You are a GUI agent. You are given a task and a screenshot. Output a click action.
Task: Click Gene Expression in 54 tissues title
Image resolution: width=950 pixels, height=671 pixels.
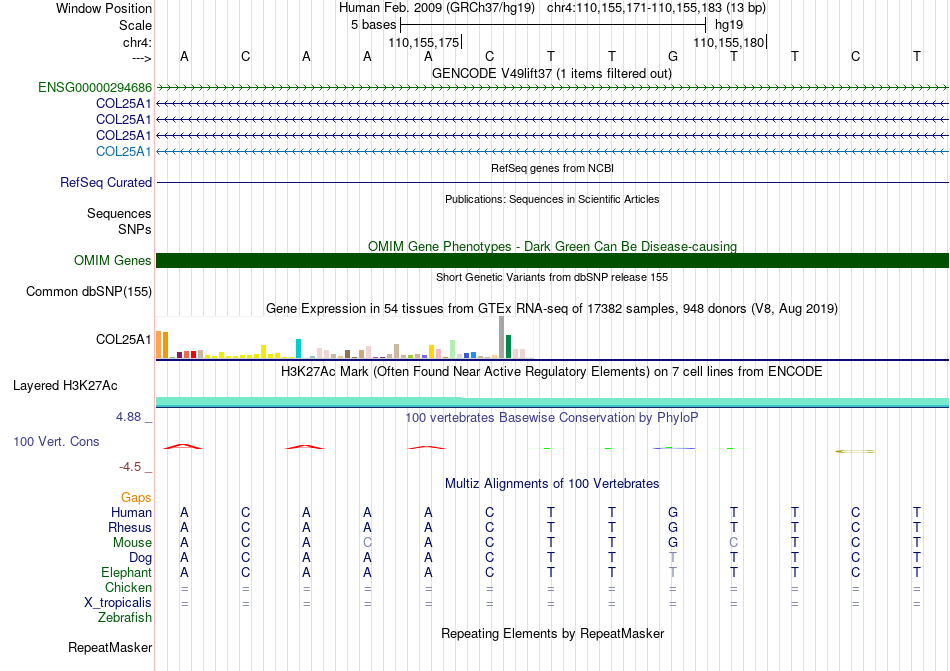(552, 308)
